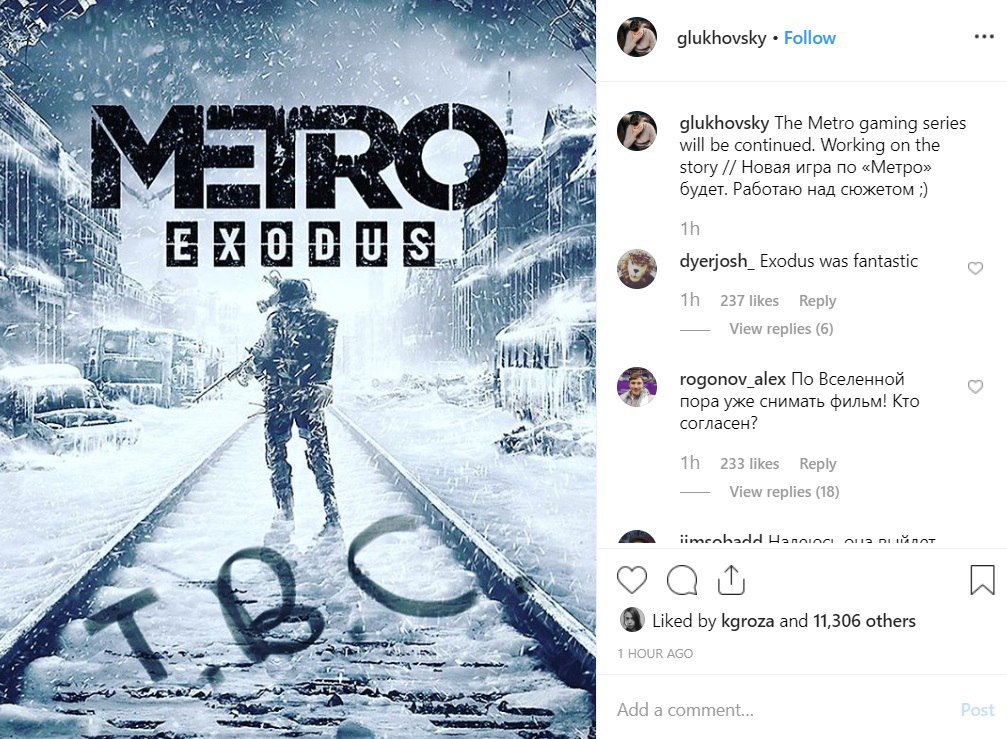Viewport: 1007px width, 739px height.
Task: Open the three-dot more options menu
Action: tap(984, 37)
